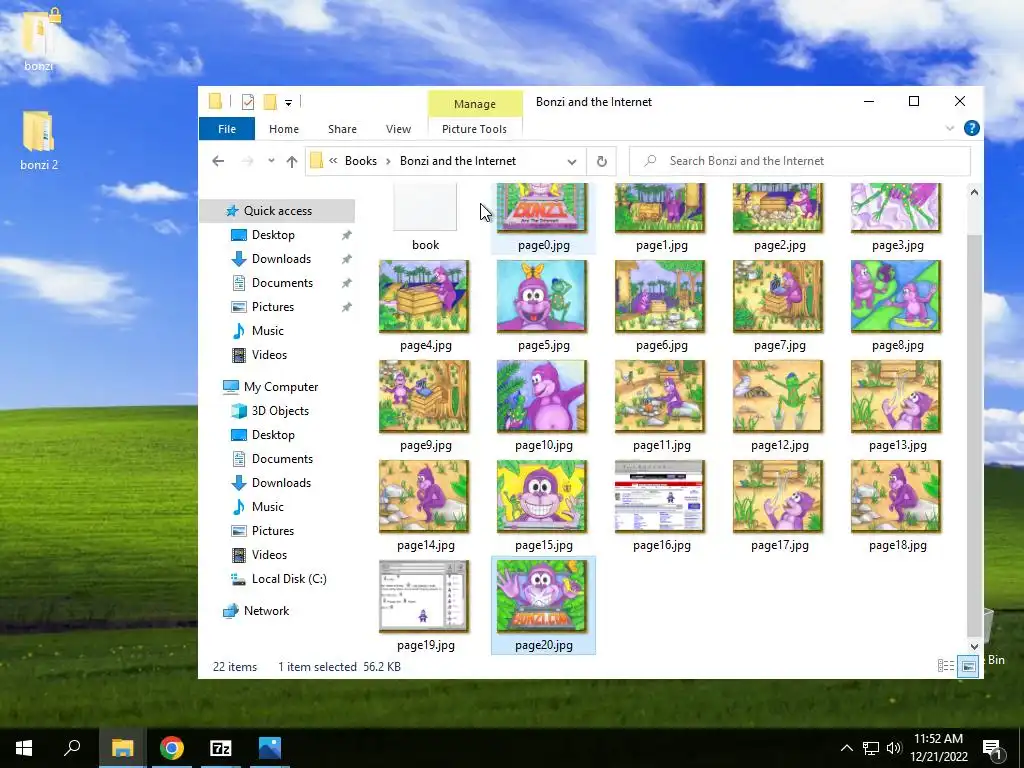
Task: Select page19.jpg thumbnail
Action: pos(424,596)
